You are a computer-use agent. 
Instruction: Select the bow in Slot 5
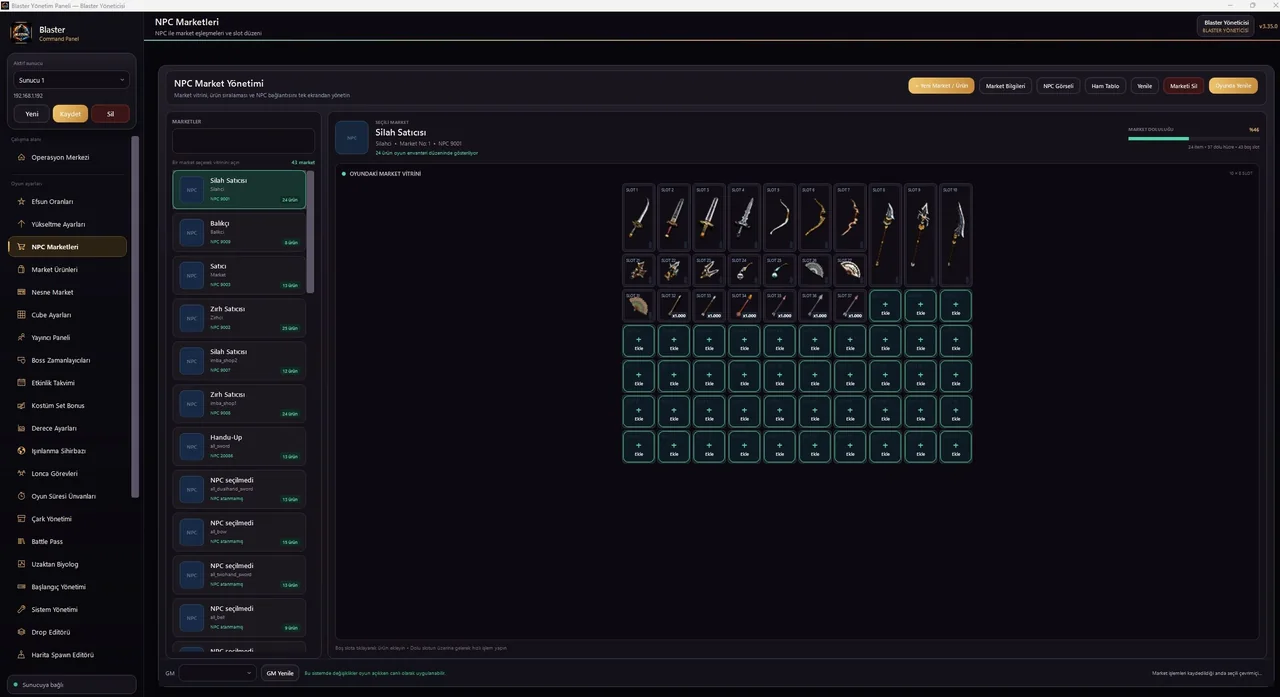point(780,217)
